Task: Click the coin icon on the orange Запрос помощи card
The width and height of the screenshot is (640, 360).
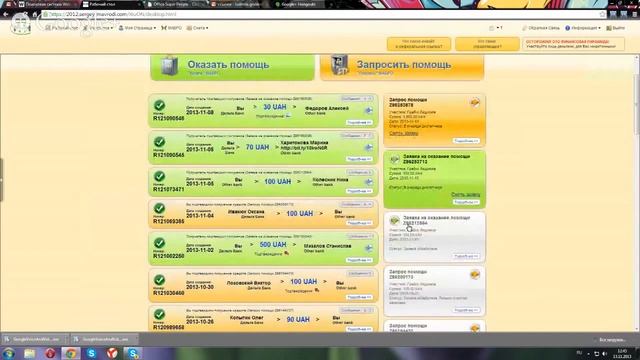Action: coord(475,102)
